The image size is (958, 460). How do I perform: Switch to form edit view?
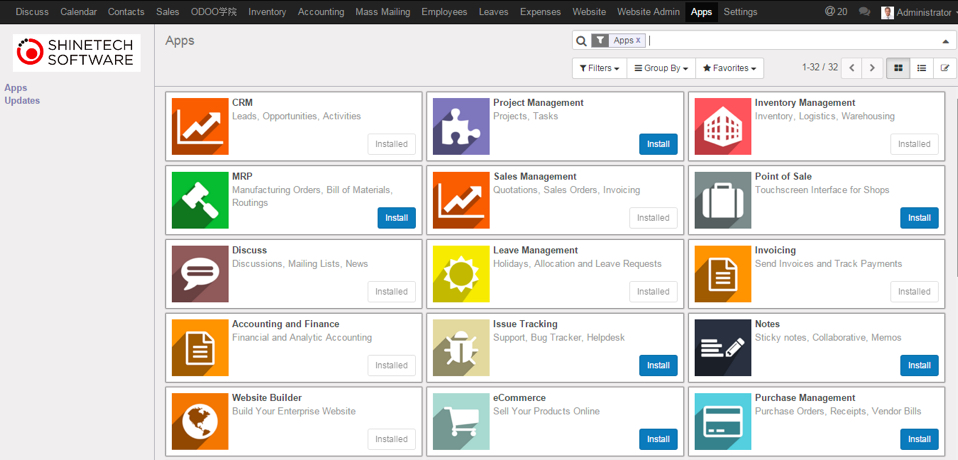pos(945,68)
